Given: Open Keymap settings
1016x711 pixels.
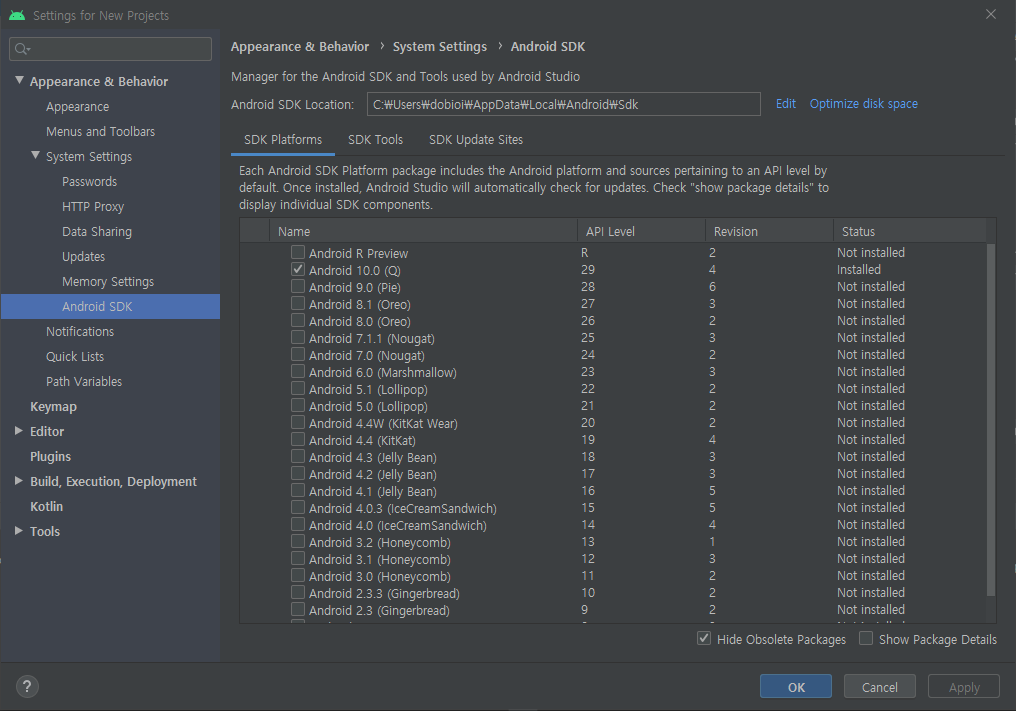Looking at the screenshot, I should tap(53, 407).
